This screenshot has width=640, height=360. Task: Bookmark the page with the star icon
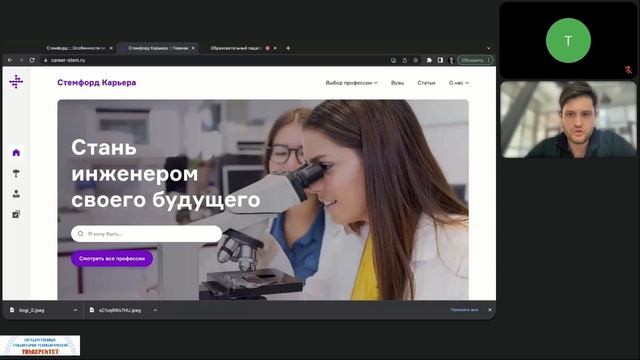416,60
